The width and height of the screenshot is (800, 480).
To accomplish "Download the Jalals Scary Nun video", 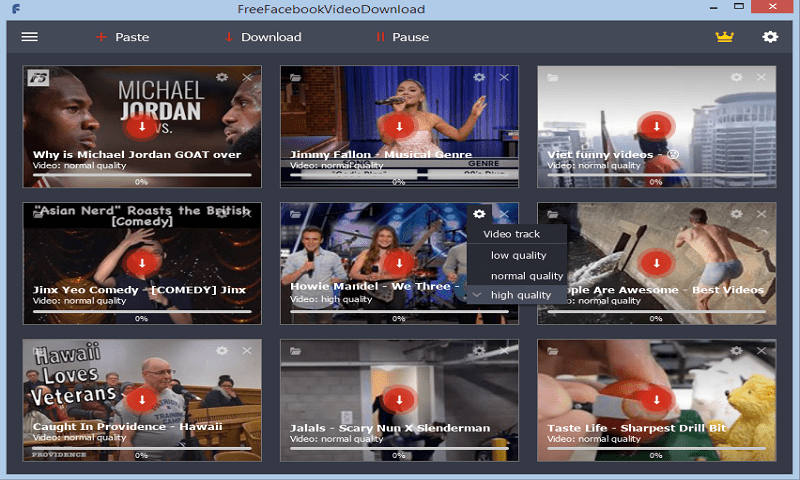I will 399,399.
